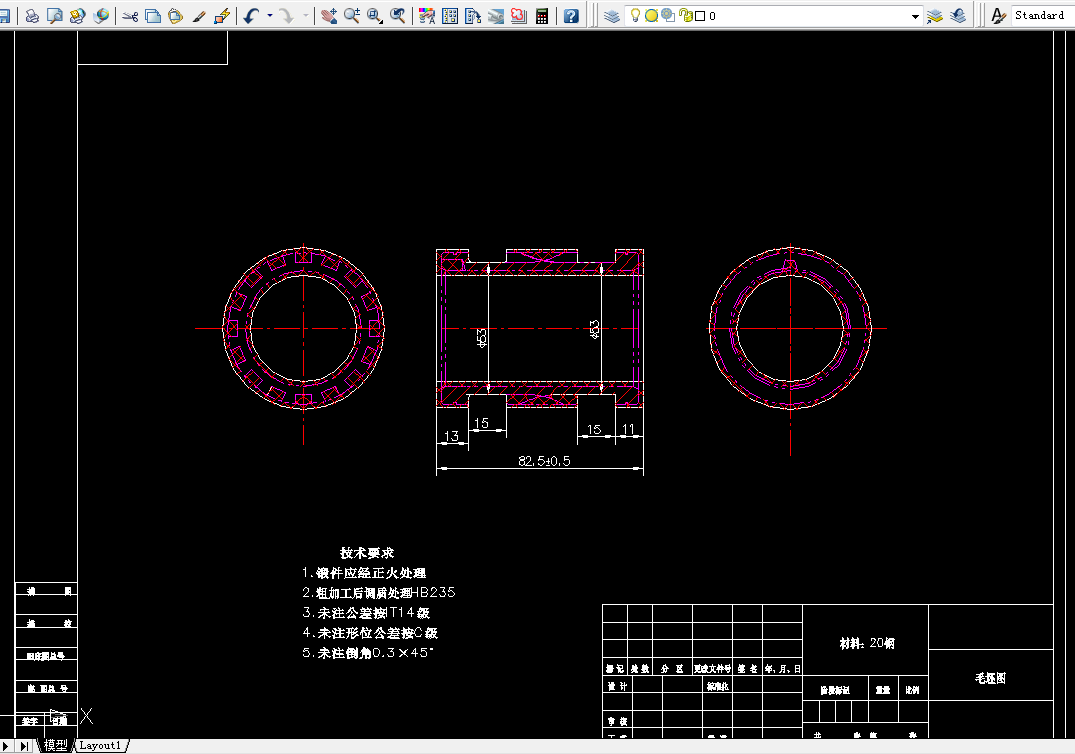Expand the Redo history dropdown arrow

coord(305,16)
